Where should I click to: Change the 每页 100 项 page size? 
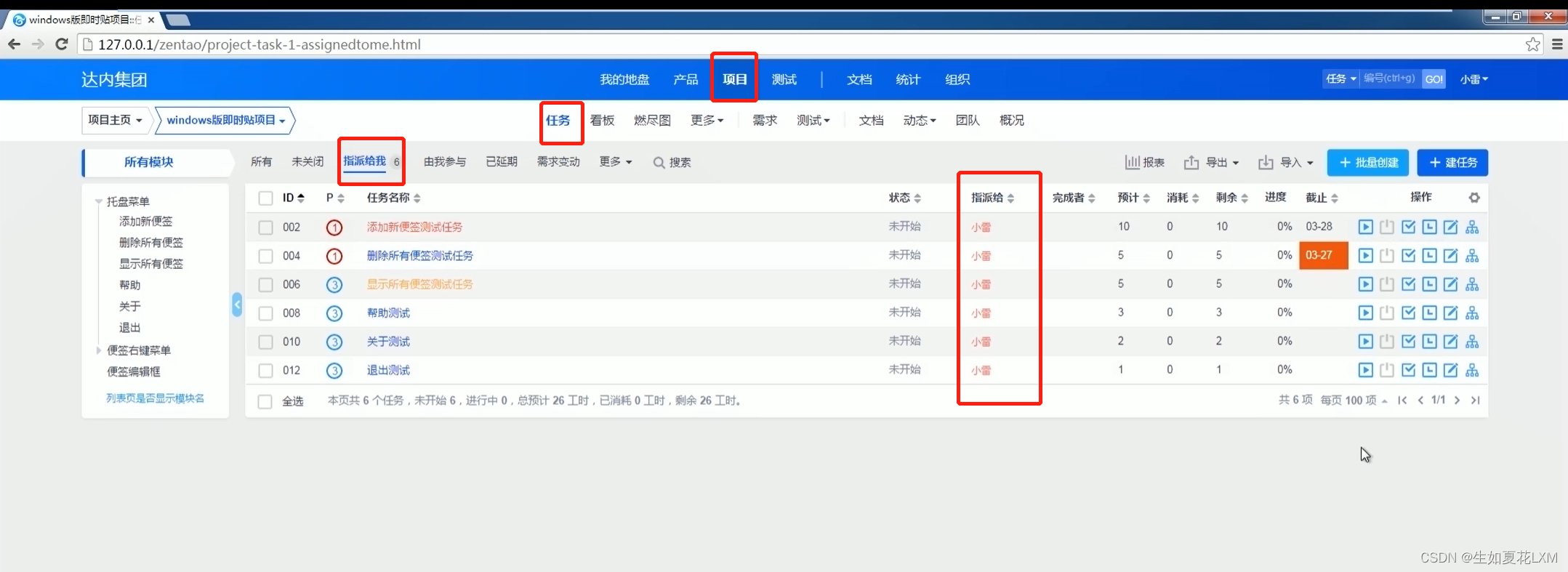pos(1354,400)
